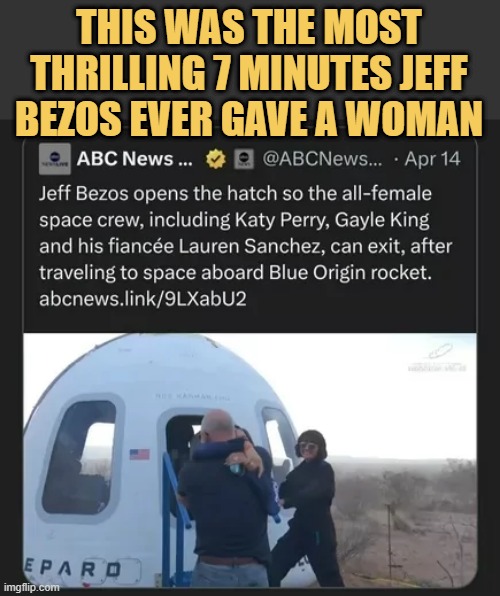Click the large left capsule window
500x596 pixels.
79,460
